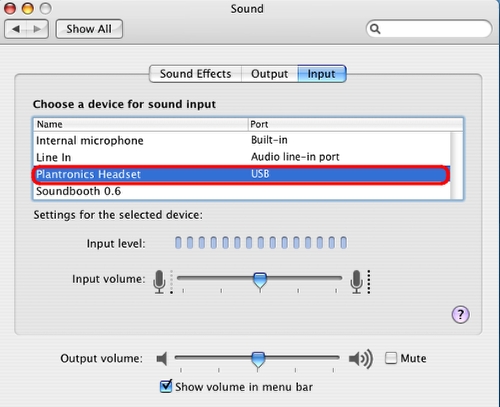Enable the Mute checkbox
The height and width of the screenshot is (407, 500).
(391, 358)
